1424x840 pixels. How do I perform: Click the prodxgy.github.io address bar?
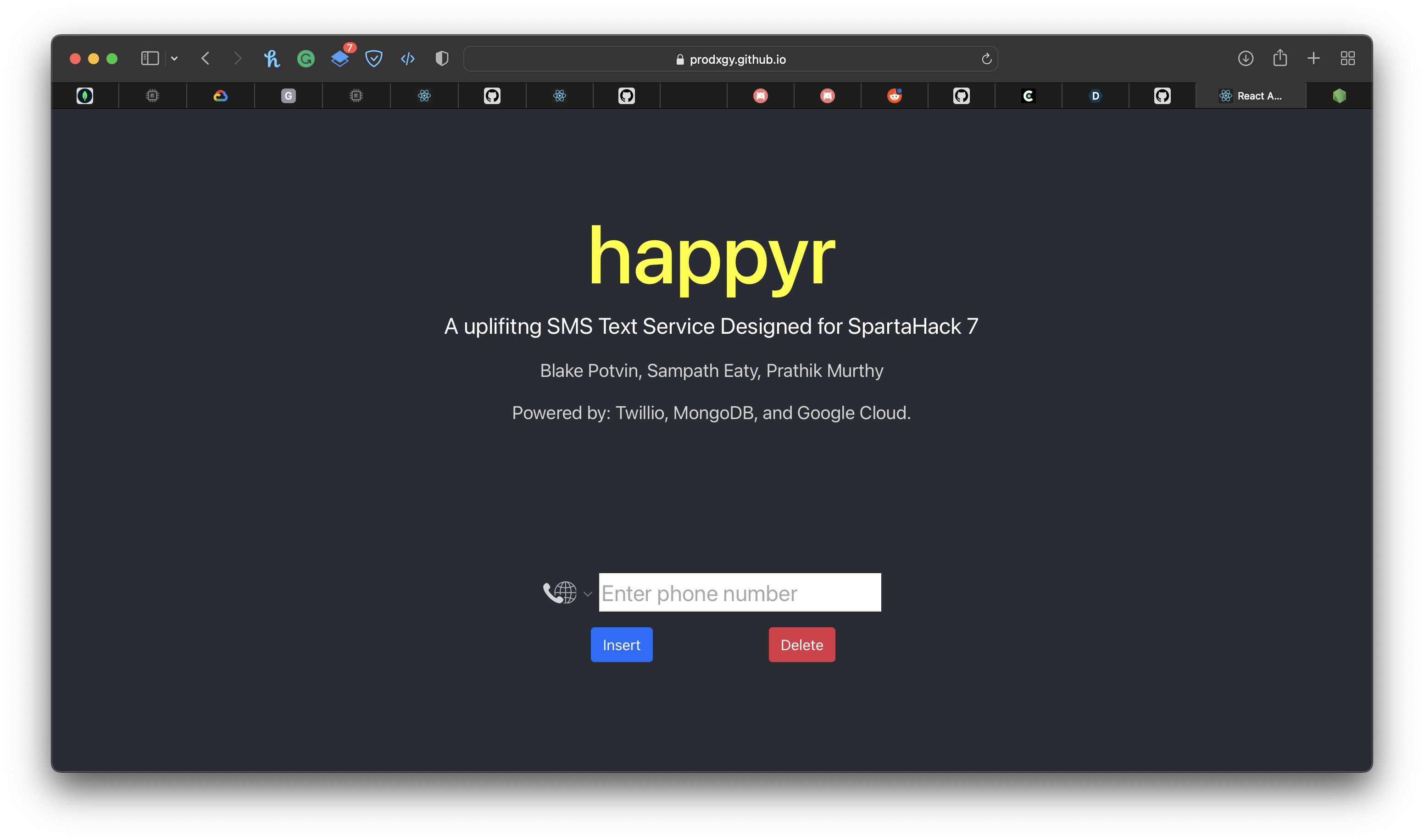(730, 59)
